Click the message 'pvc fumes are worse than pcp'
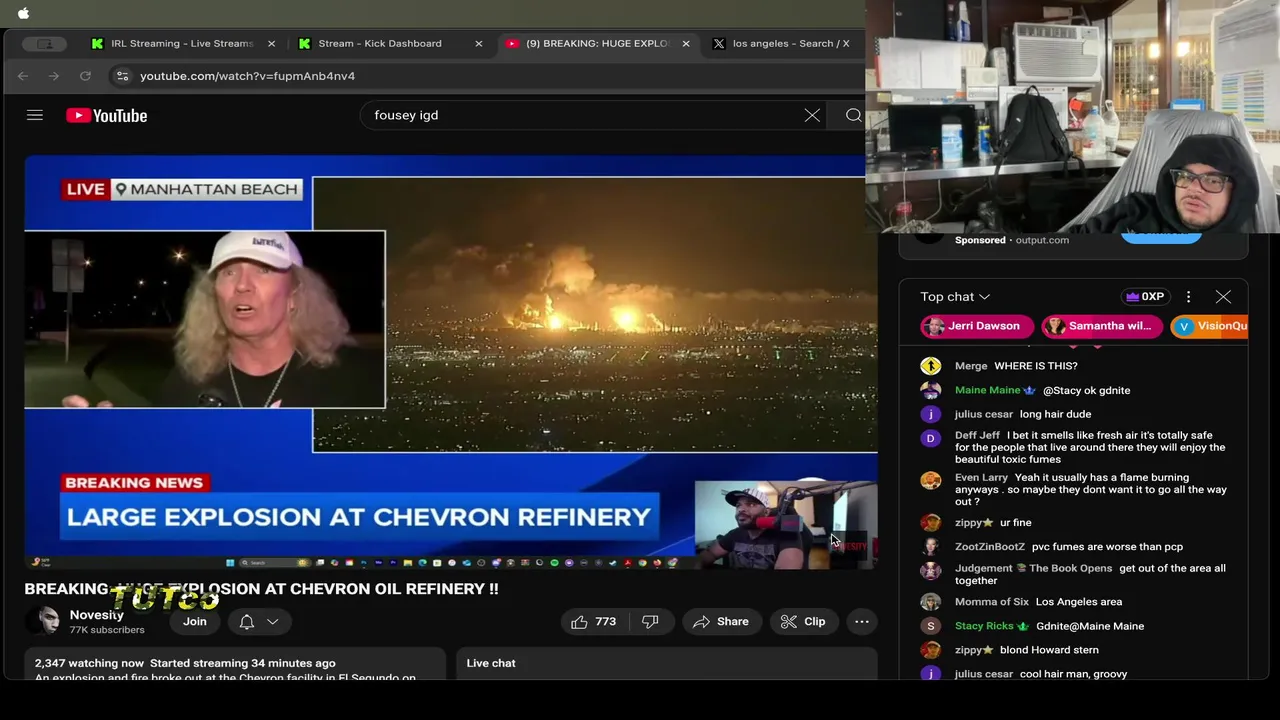The height and width of the screenshot is (720, 1280). click(1109, 547)
